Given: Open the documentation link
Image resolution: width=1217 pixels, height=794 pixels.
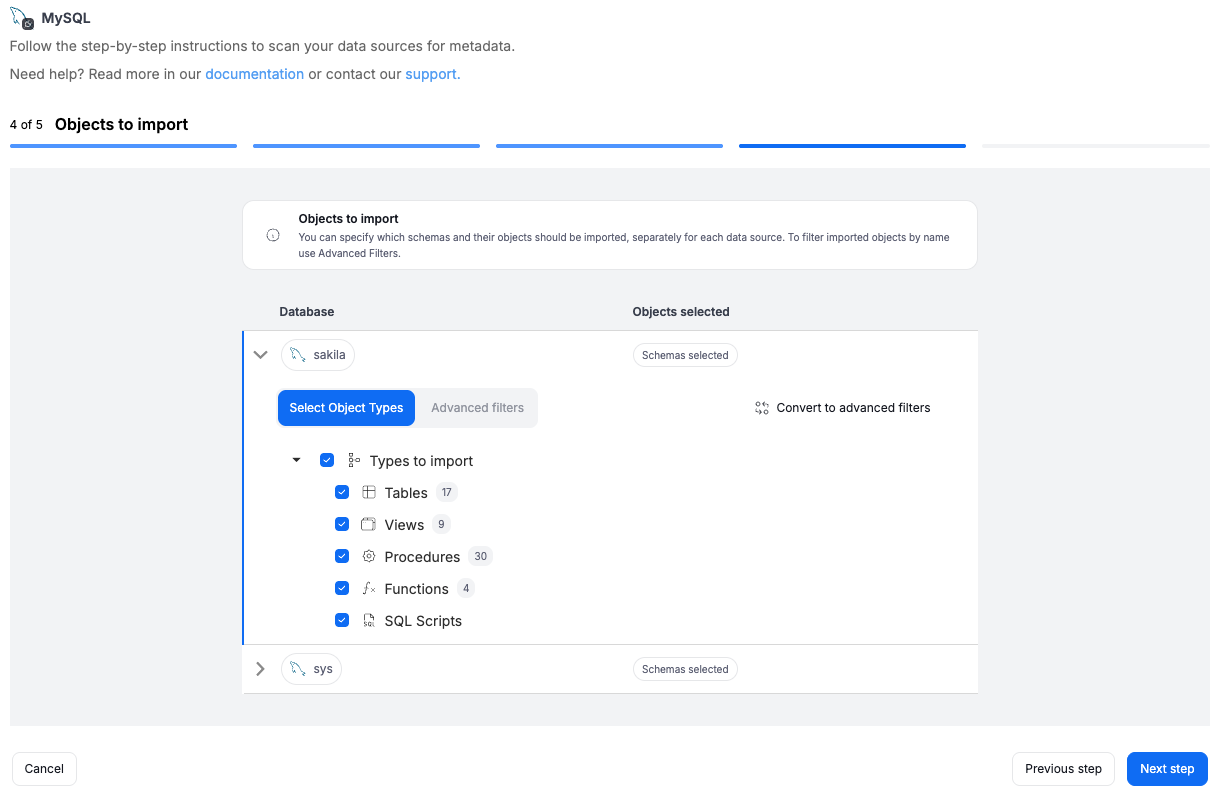Looking at the screenshot, I should pyautogui.click(x=254, y=74).
